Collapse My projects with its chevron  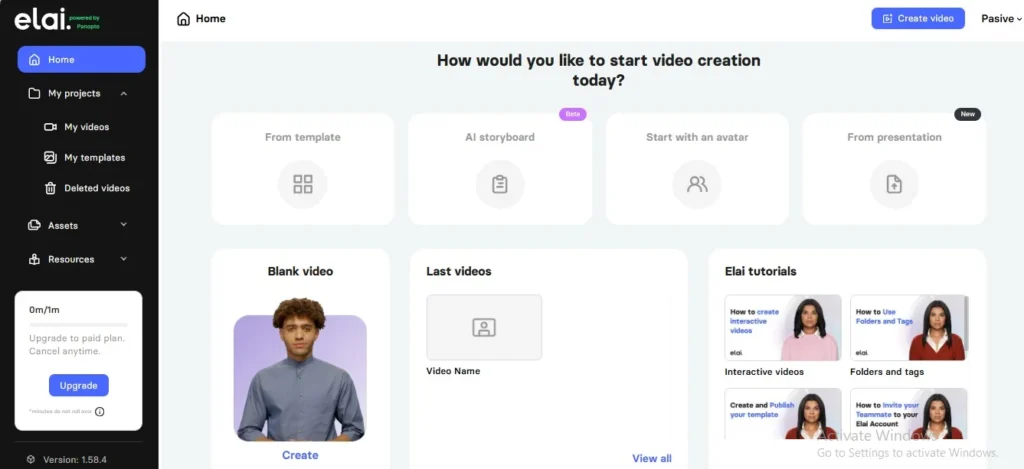pyautogui.click(x=124, y=93)
